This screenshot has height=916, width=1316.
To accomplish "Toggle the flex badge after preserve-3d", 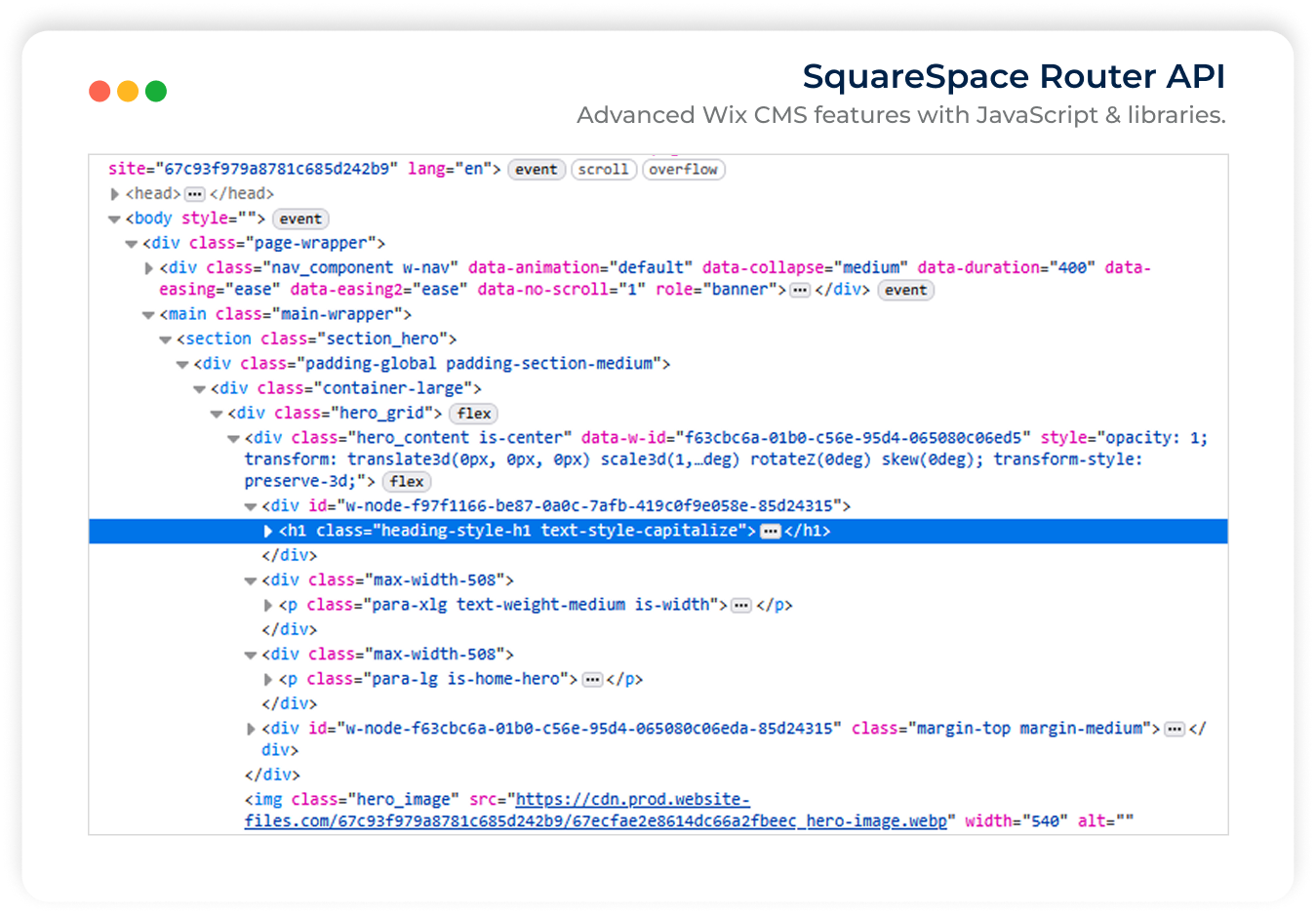I will pos(407,482).
